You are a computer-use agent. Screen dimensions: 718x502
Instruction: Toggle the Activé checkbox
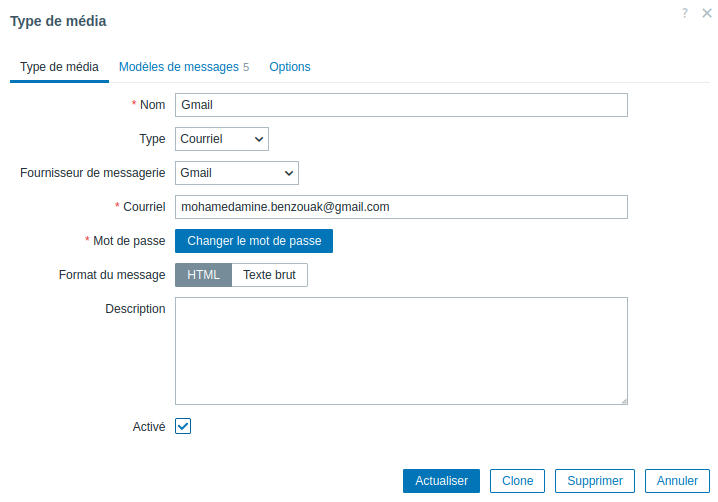pyautogui.click(x=183, y=426)
